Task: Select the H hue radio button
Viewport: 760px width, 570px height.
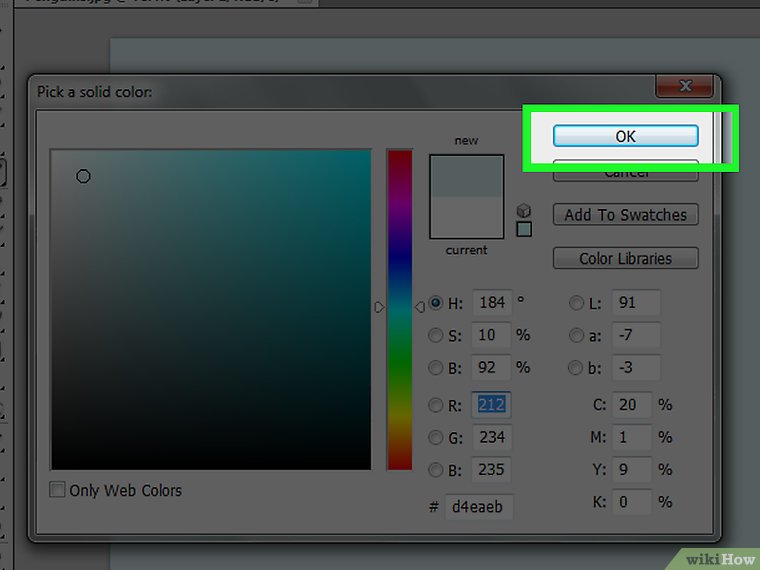Action: pos(436,303)
